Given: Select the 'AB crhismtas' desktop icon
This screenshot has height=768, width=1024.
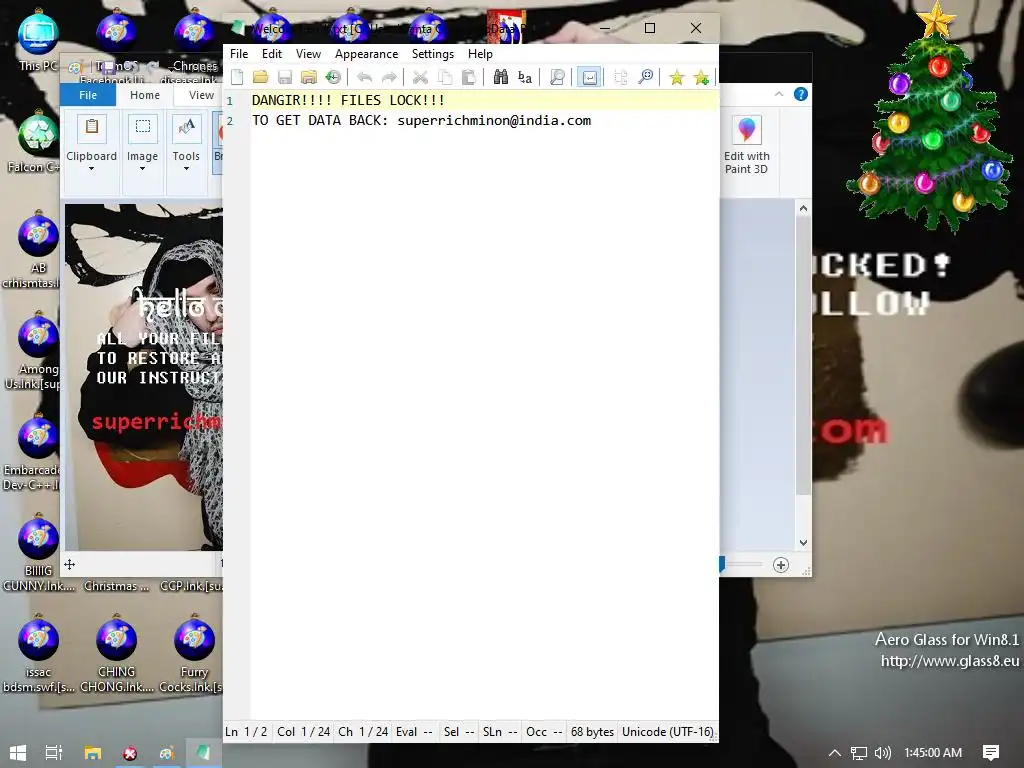Looking at the screenshot, I should [x=34, y=251].
